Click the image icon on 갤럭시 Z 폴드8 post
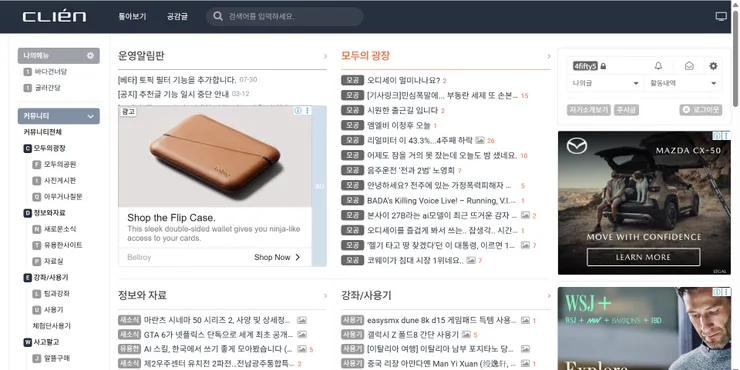The height and width of the screenshot is (370, 740). (466, 335)
